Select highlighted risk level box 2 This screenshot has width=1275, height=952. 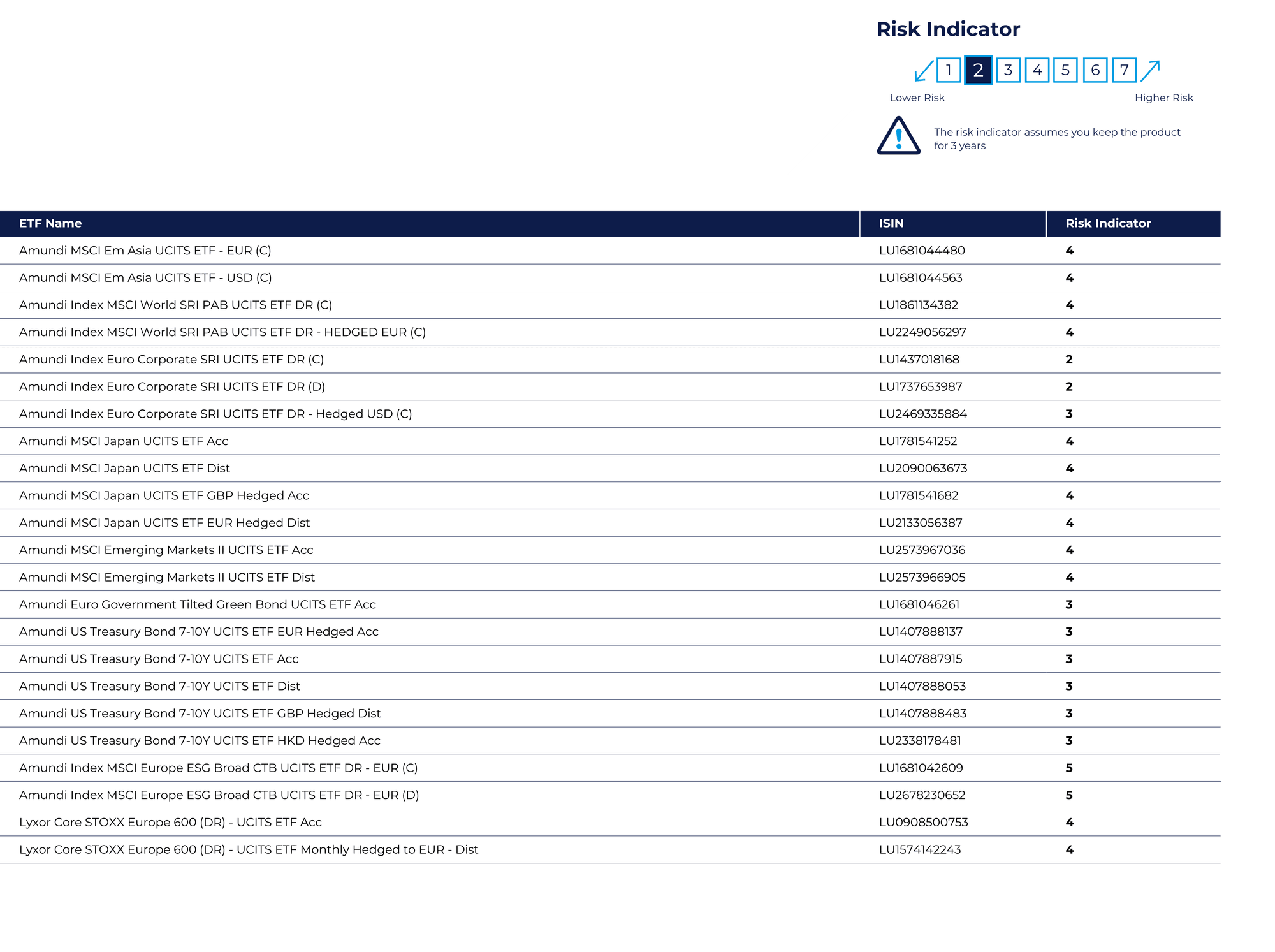coord(978,70)
